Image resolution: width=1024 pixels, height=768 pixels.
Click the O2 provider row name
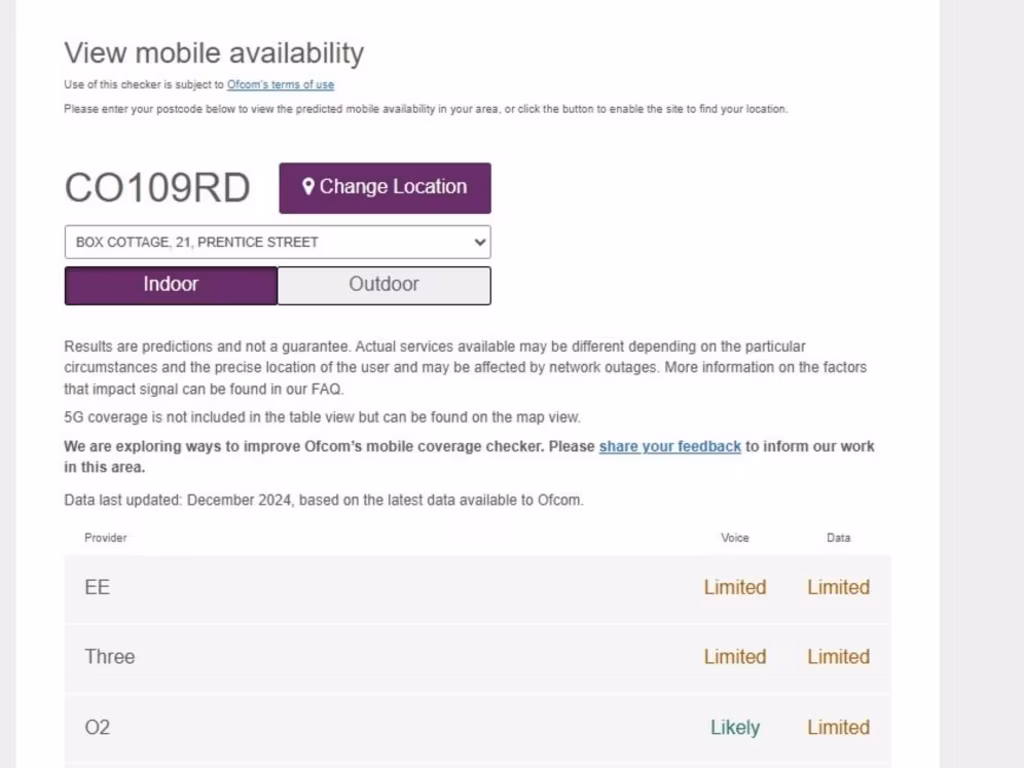coord(97,727)
